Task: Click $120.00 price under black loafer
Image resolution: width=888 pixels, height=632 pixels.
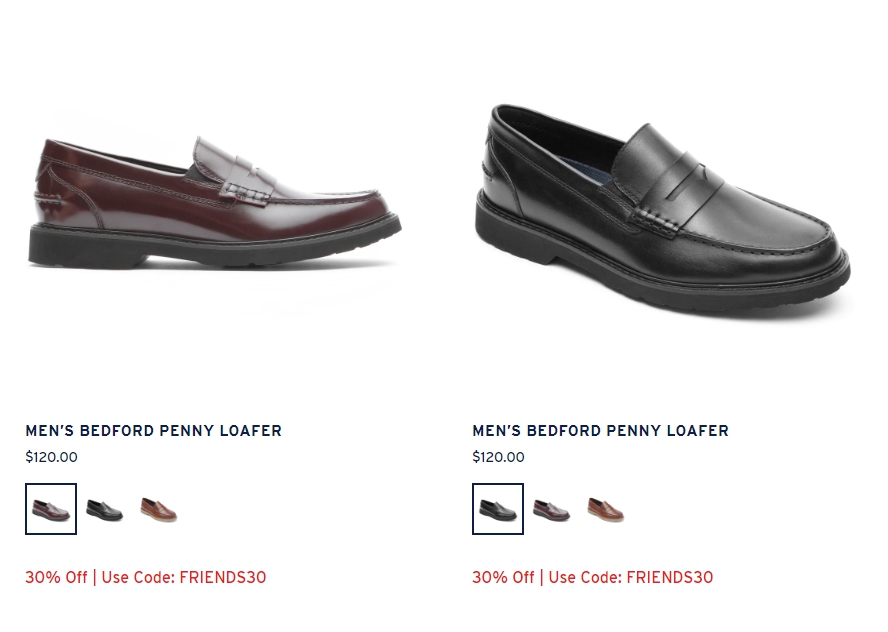Action: point(498,457)
